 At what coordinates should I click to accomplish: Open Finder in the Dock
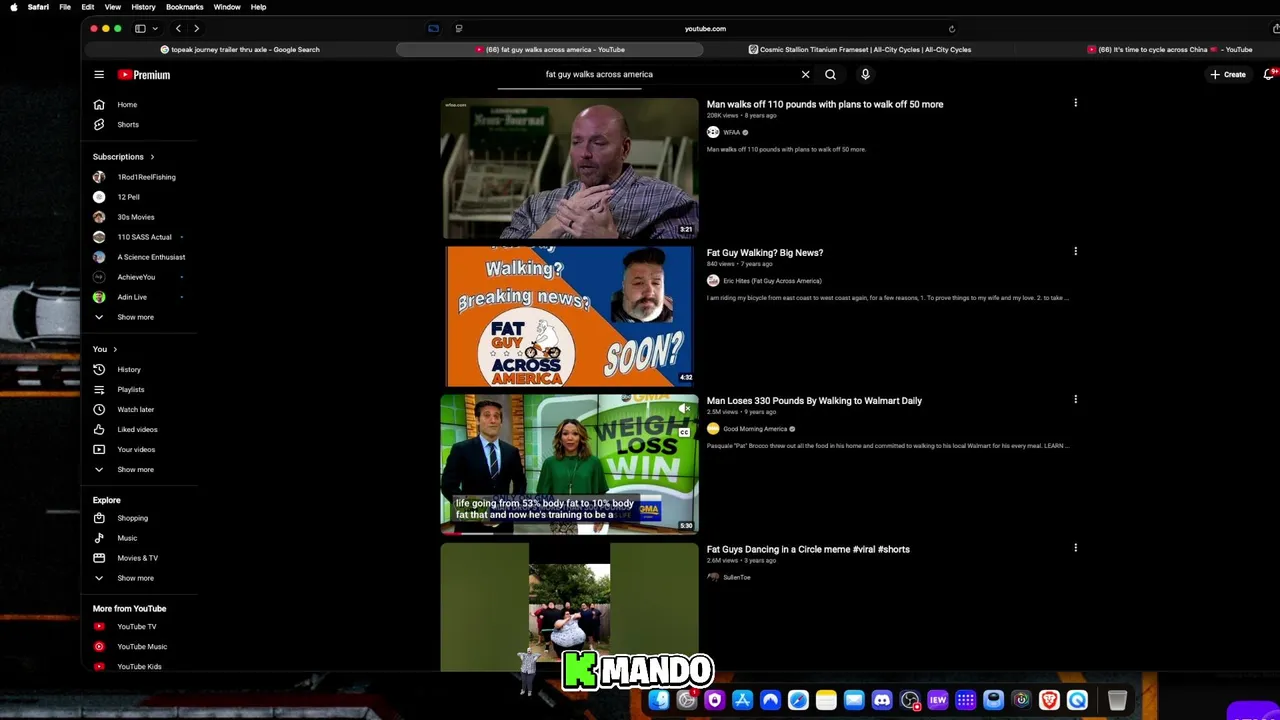[x=658, y=700]
